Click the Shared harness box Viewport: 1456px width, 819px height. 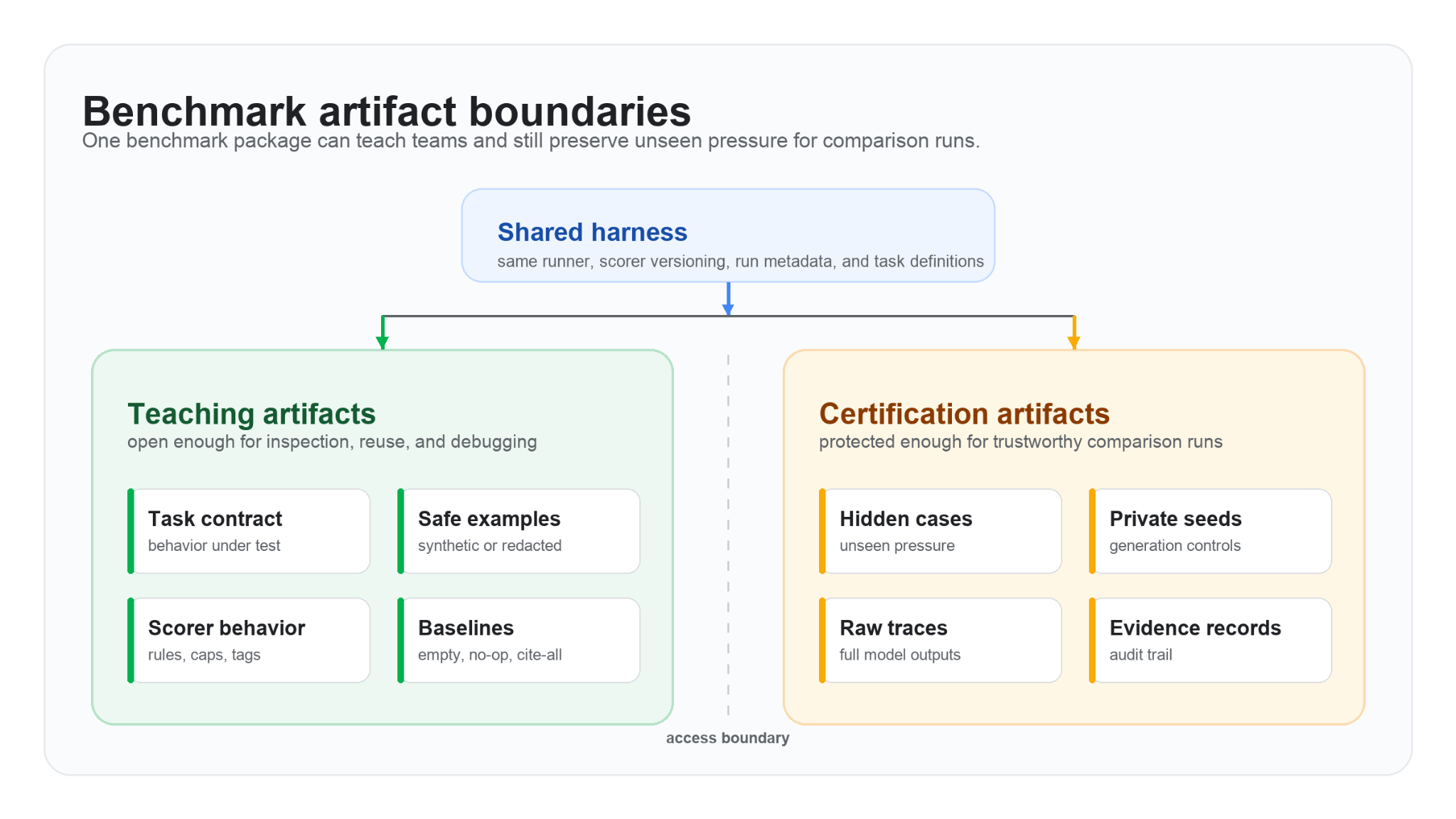(728, 235)
